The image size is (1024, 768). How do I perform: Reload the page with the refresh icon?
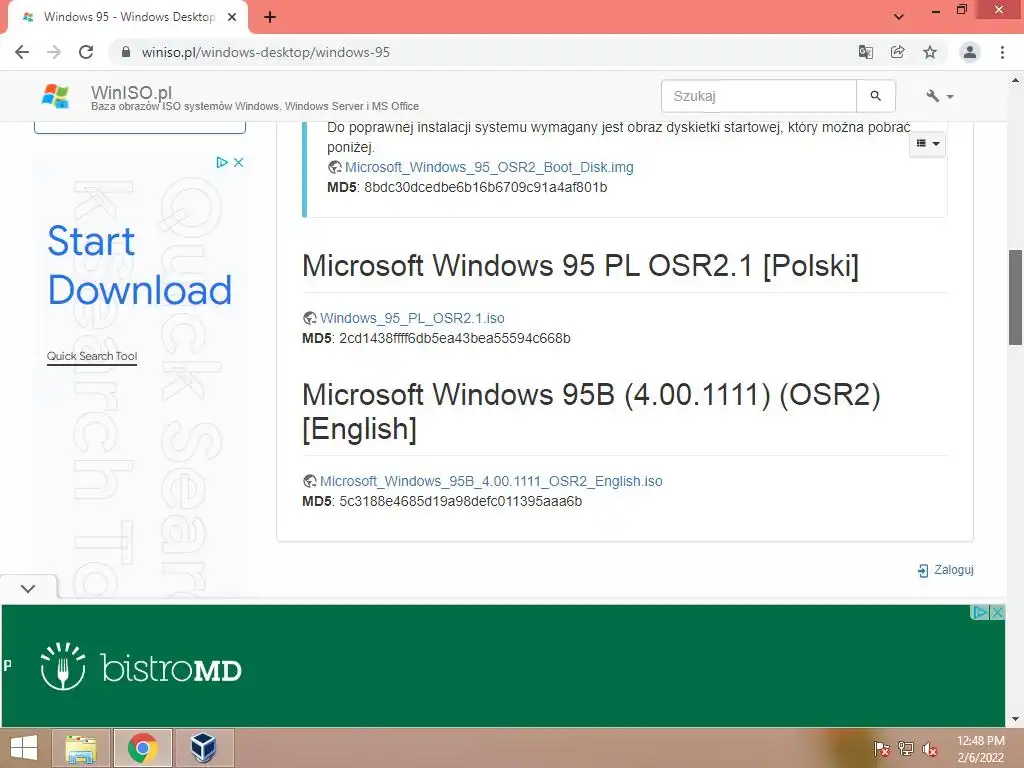86,52
